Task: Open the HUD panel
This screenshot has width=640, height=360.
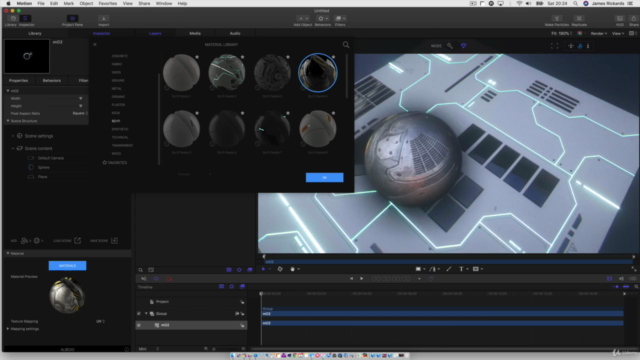Action: pyautogui.click(x=620, y=19)
